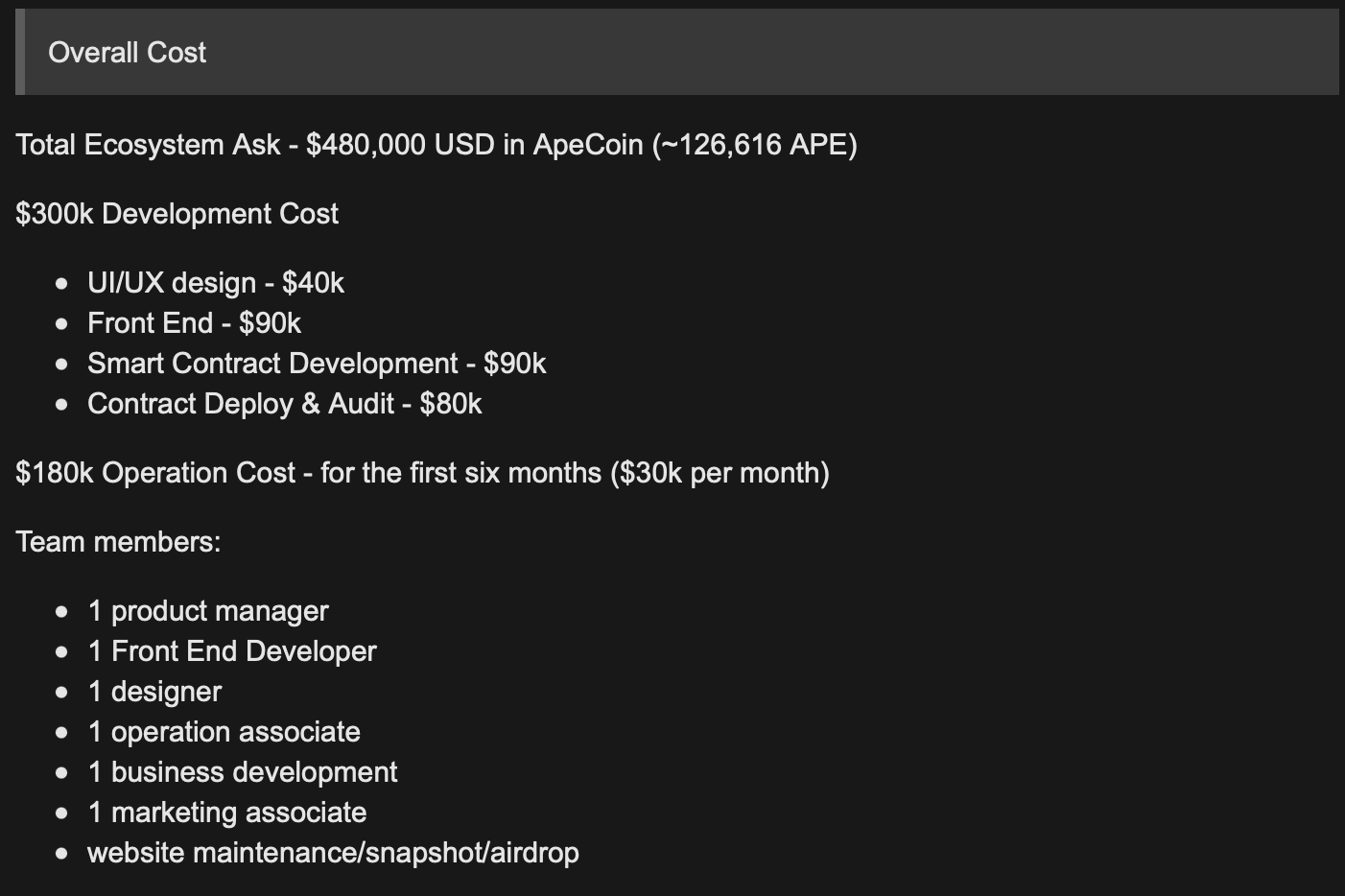Click the $30k per month text

pyautogui.click(x=720, y=473)
